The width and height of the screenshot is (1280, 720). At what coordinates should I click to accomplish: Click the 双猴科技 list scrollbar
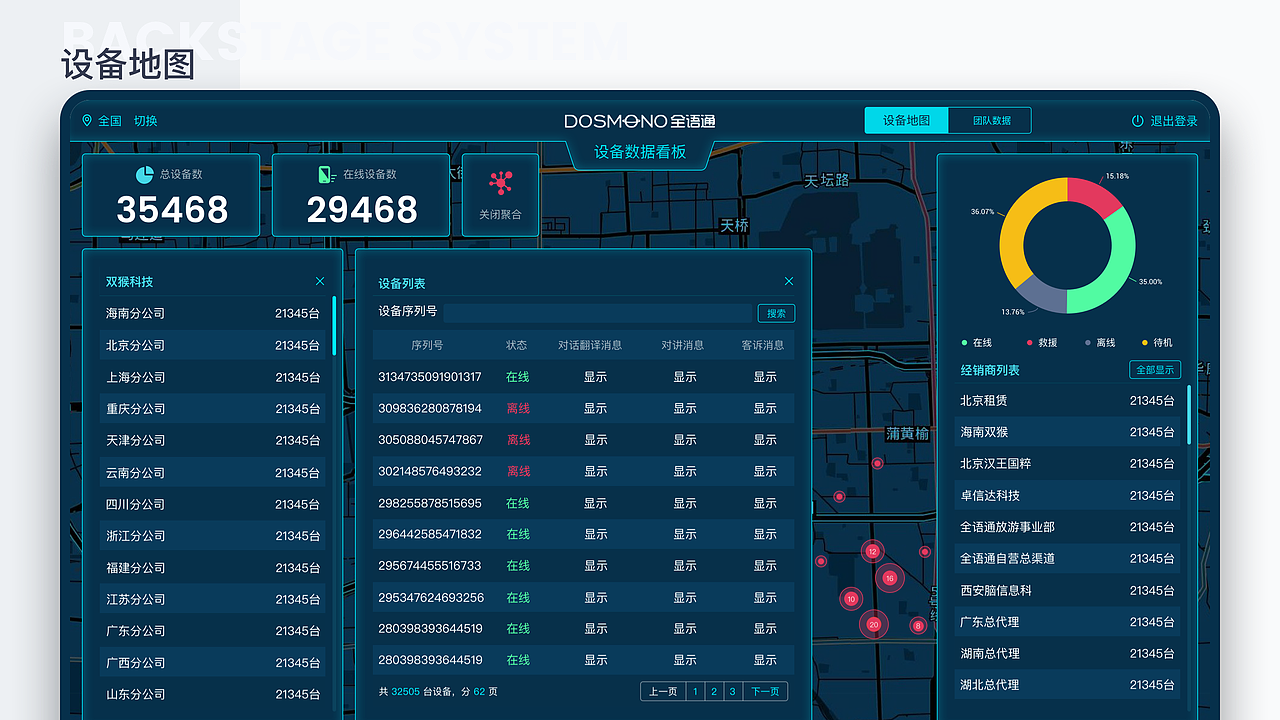pyautogui.click(x=334, y=325)
